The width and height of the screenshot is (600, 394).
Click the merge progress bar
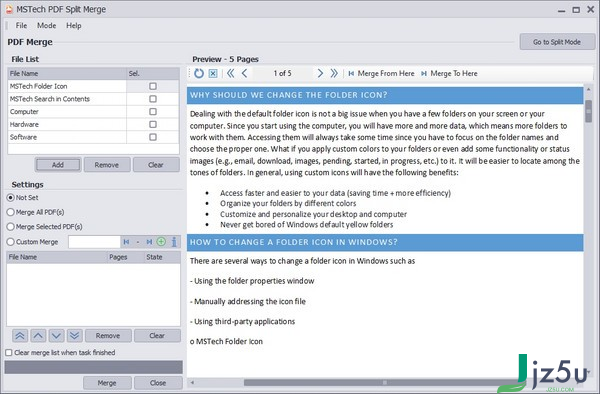(93, 367)
